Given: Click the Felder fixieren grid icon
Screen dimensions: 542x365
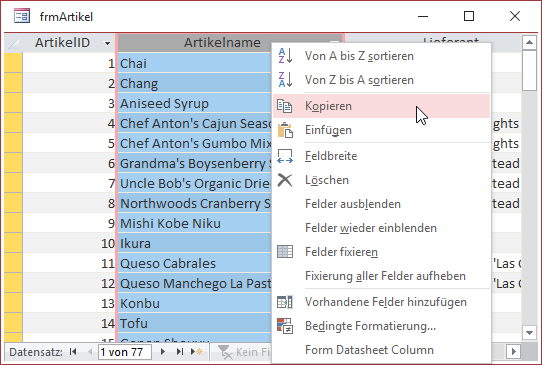Looking at the screenshot, I should [x=285, y=252].
